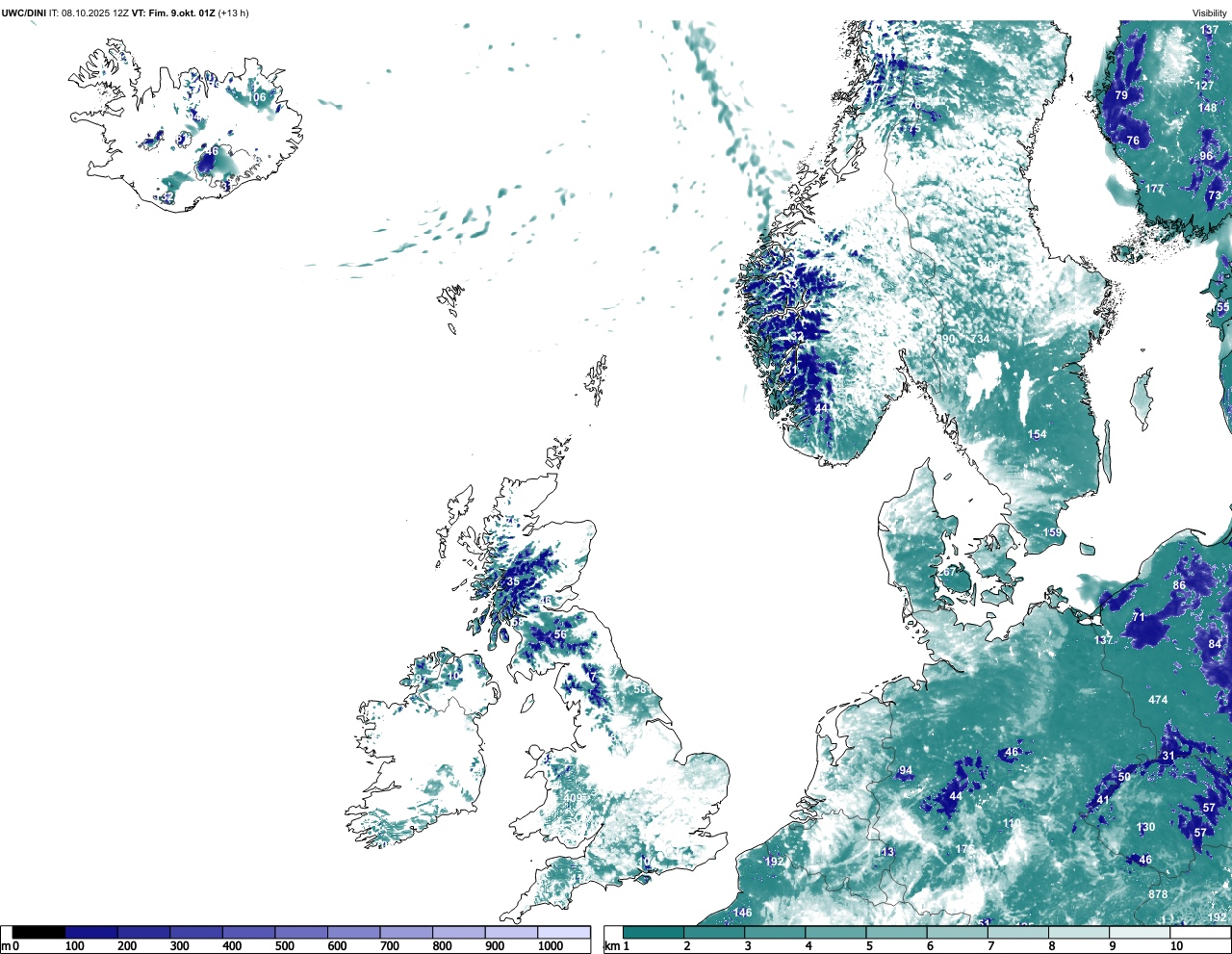Select the 5–6 km legend color box
The height and width of the screenshot is (954, 1232).
(897, 932)
